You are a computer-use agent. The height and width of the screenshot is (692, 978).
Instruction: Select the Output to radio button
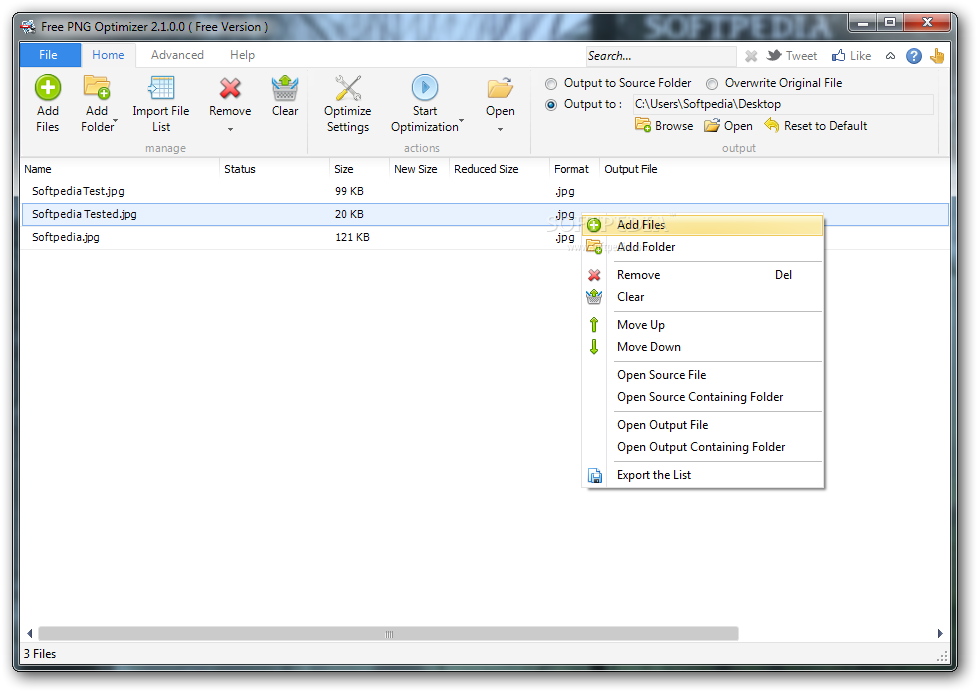[x=551, y=105]
